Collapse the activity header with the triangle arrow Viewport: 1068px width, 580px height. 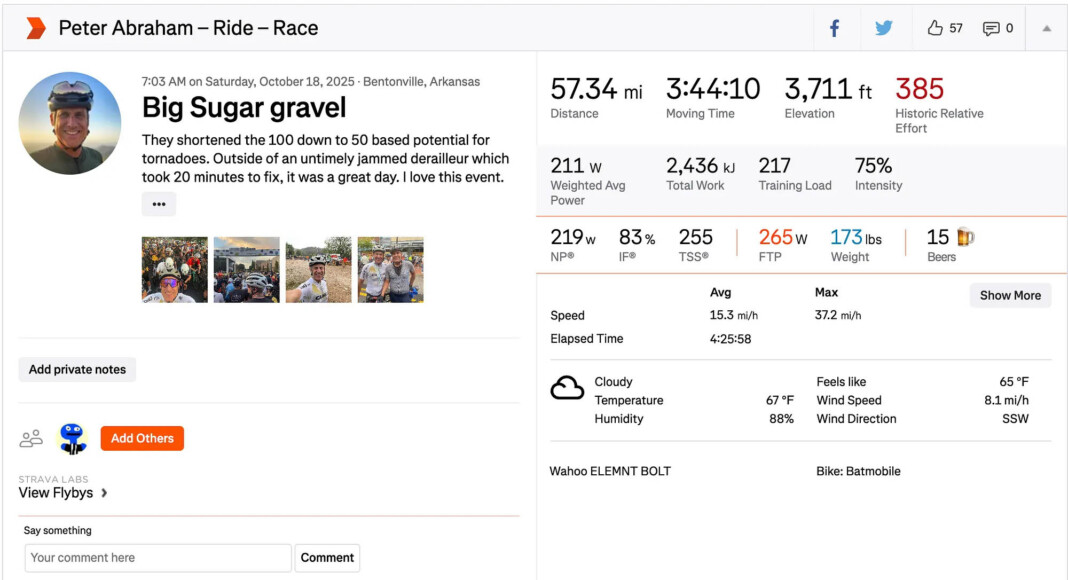pyautogui.click(x=1046, y=28)
